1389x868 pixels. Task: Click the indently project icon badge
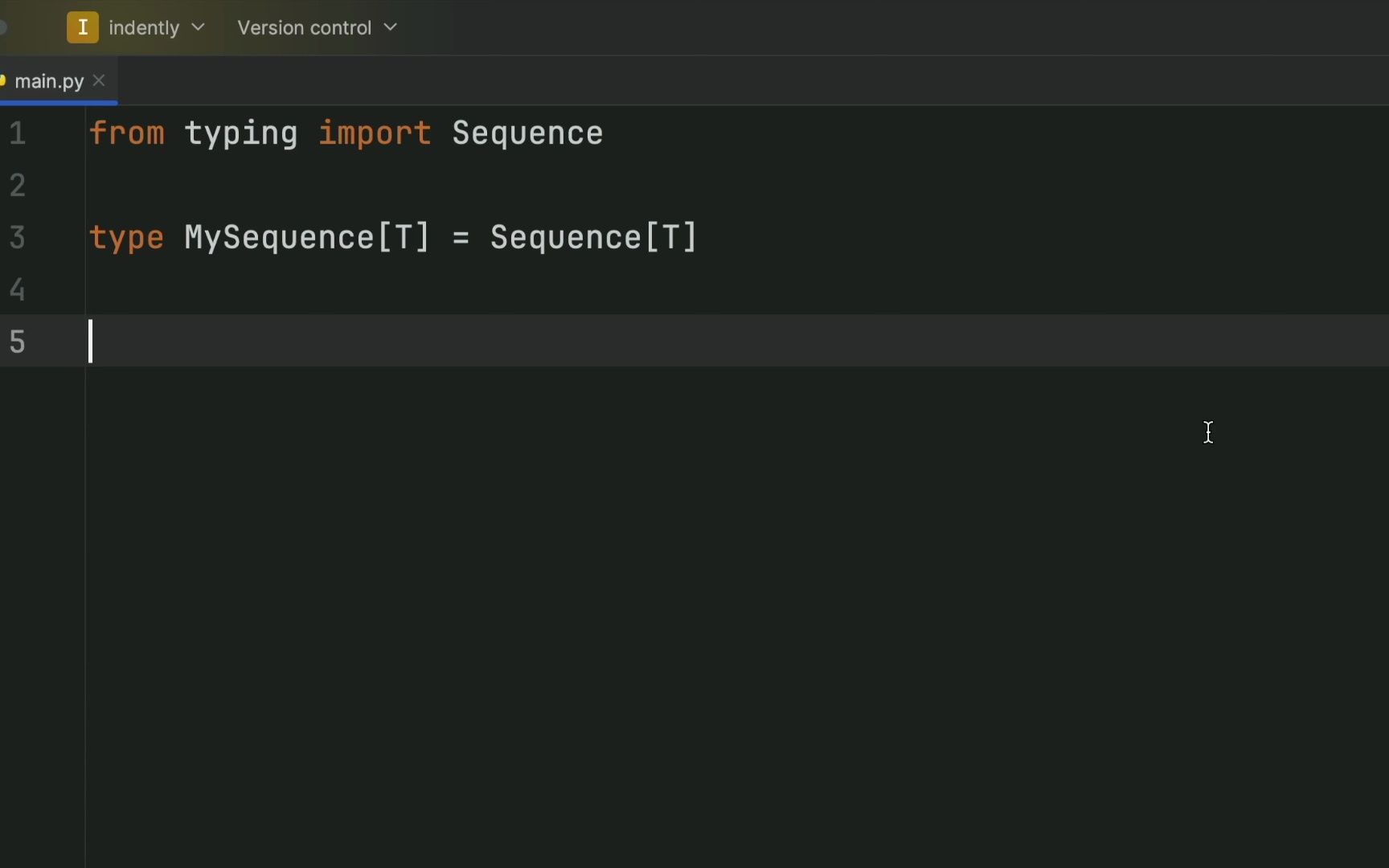pyautogui.click(x=83, y=27)
